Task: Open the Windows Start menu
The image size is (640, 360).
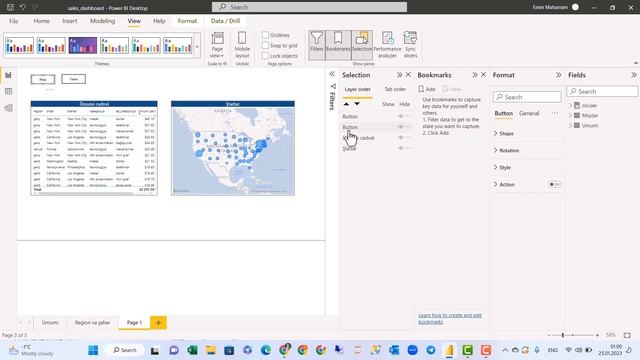Action: point(93,350)
